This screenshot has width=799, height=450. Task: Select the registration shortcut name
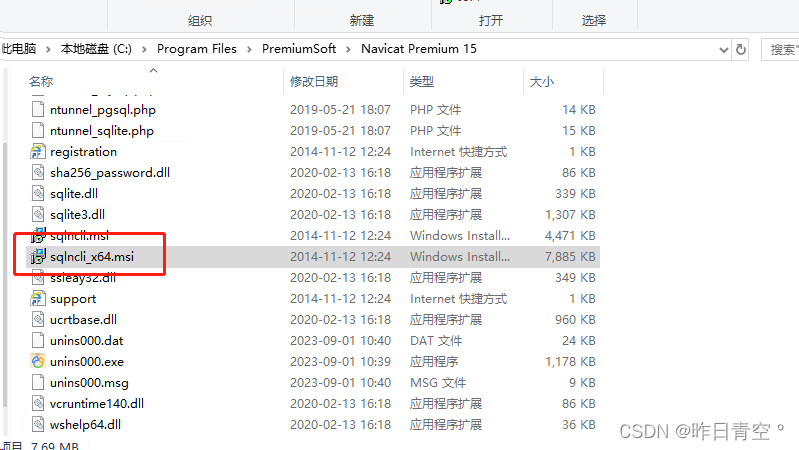click(84, 151)
